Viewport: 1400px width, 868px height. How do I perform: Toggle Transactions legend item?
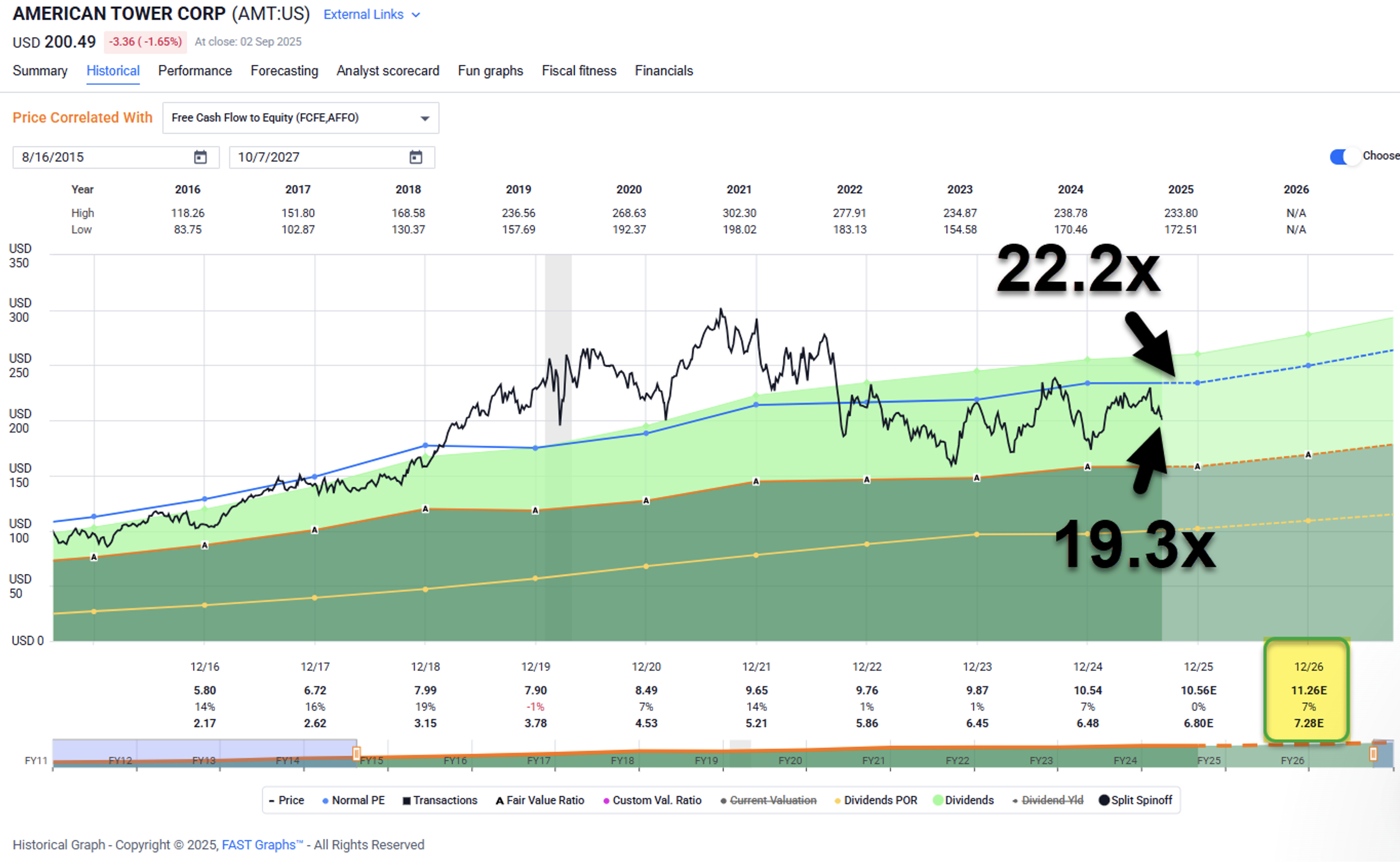click(x=440, y=800)
